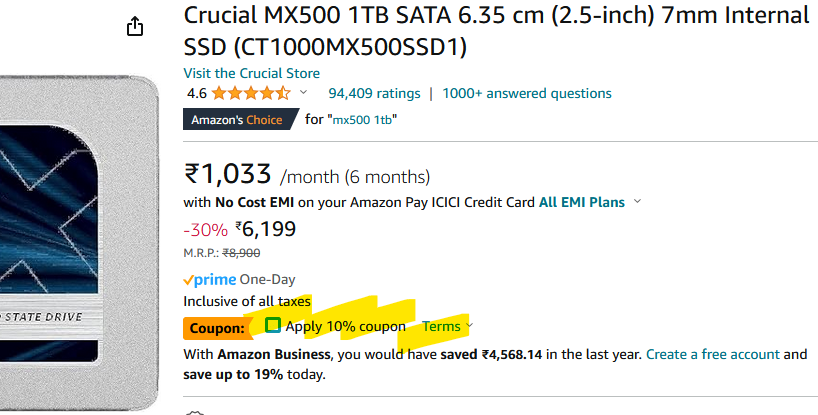This screenshot has width=818, height=415.
Task: Click the orange Coupon badge
Action: [x=218, y=328]
